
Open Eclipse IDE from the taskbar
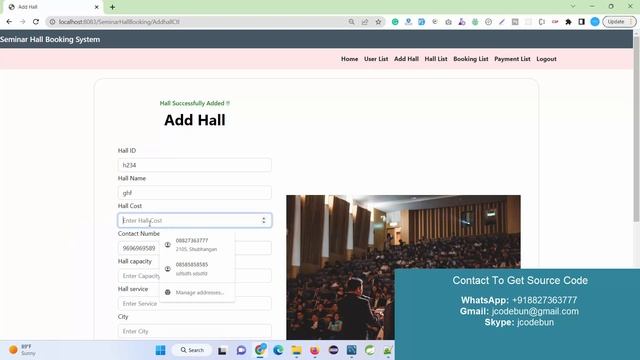point(333,350)
